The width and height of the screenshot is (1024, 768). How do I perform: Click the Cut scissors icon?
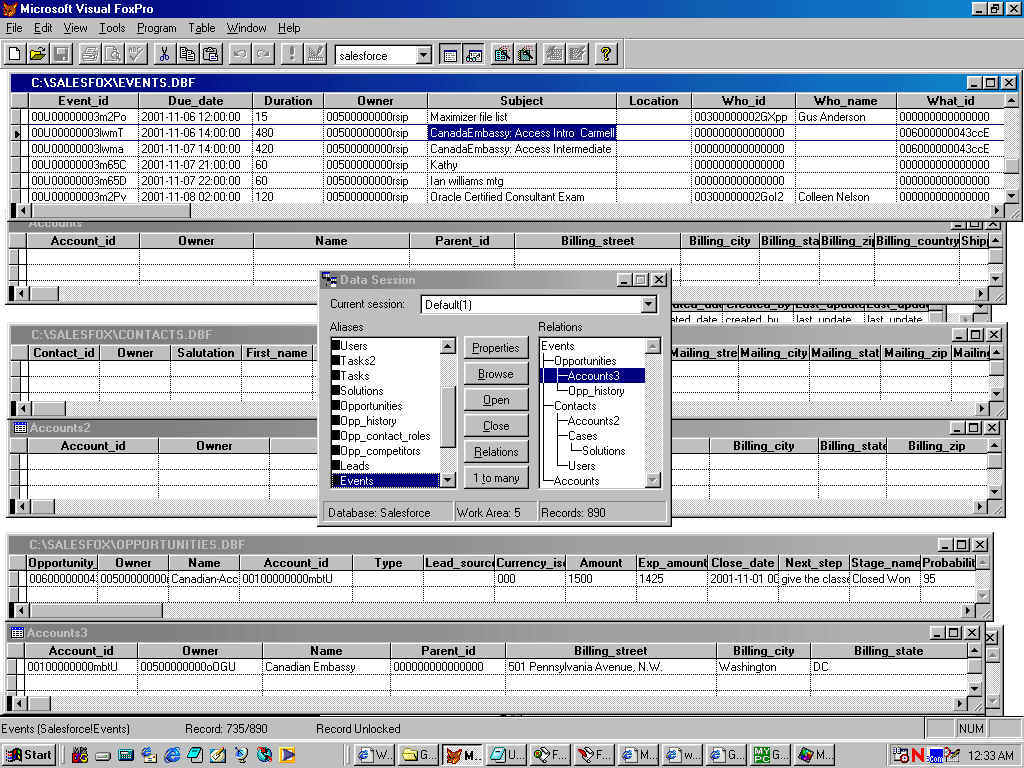[x=164, y=54]
